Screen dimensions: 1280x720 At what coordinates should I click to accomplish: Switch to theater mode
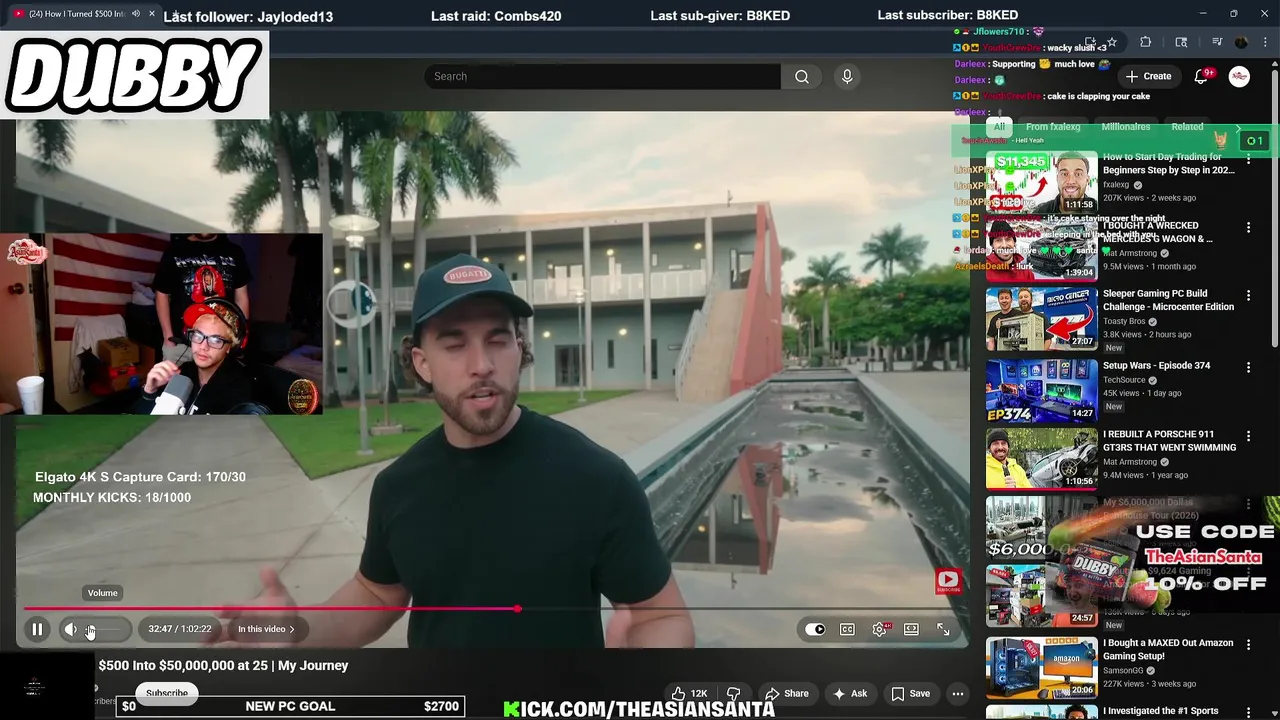click(911, 629)
